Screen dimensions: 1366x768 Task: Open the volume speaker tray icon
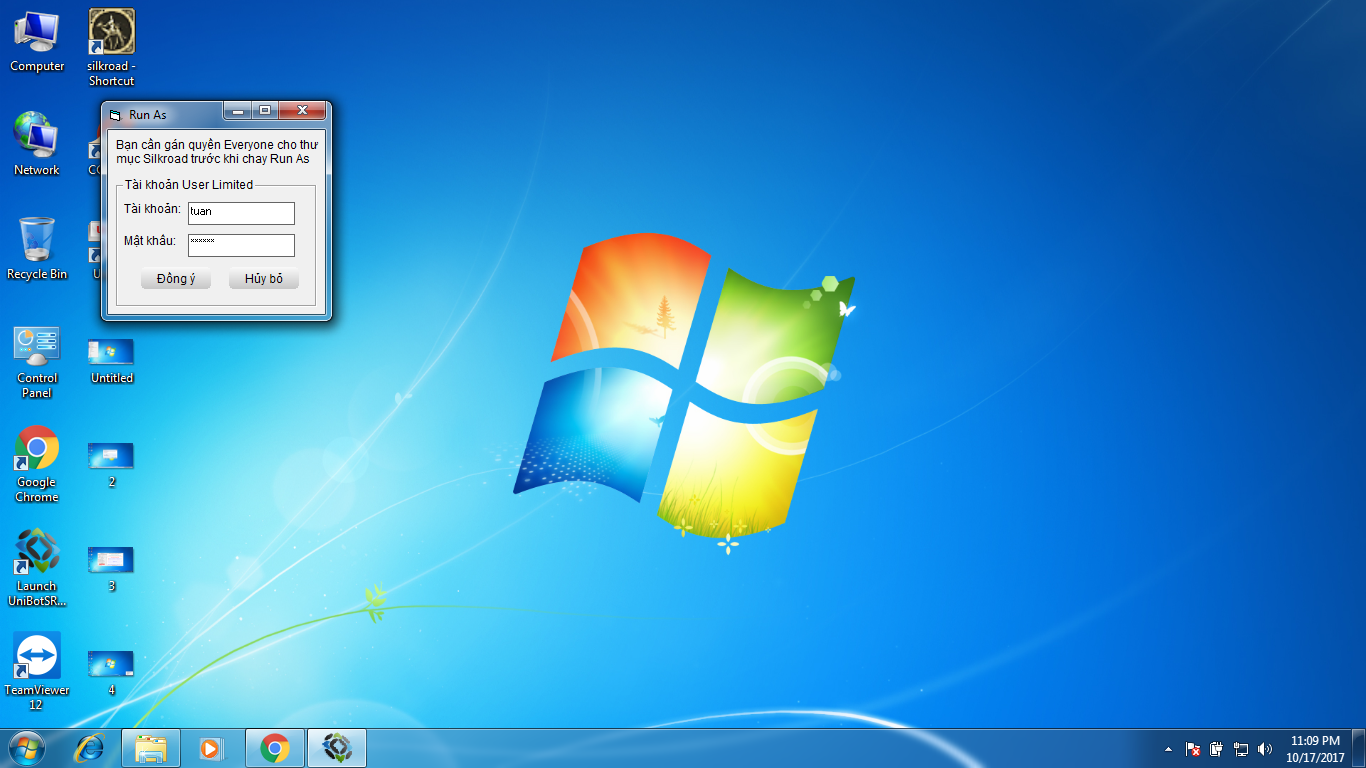pos(1265,749)
